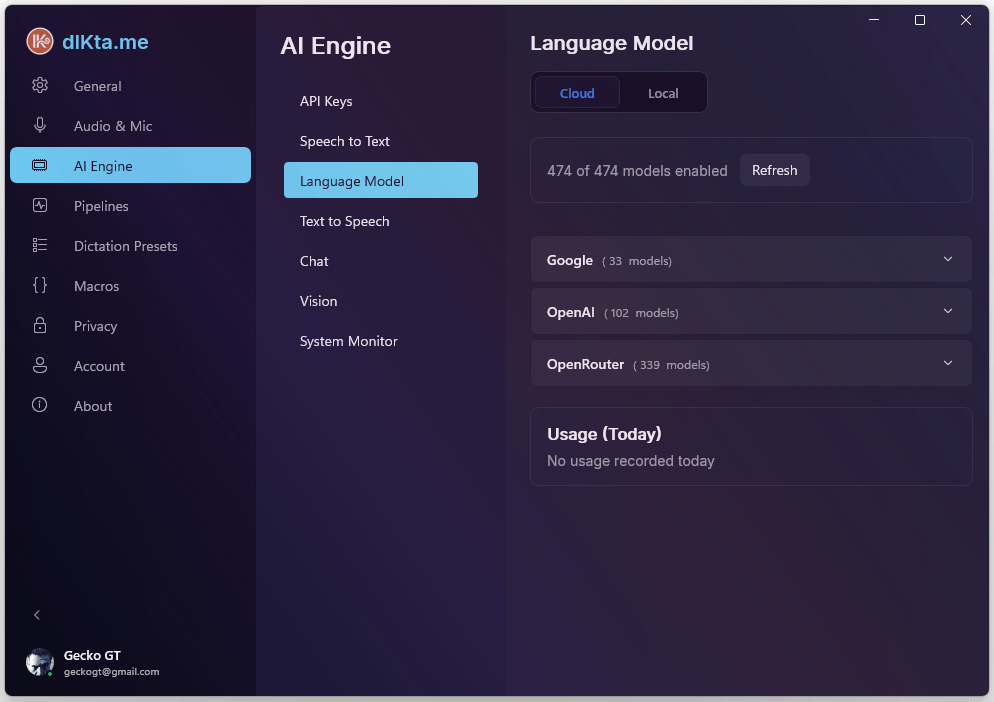Expand the OpenRouter models group

click(751, 363)
